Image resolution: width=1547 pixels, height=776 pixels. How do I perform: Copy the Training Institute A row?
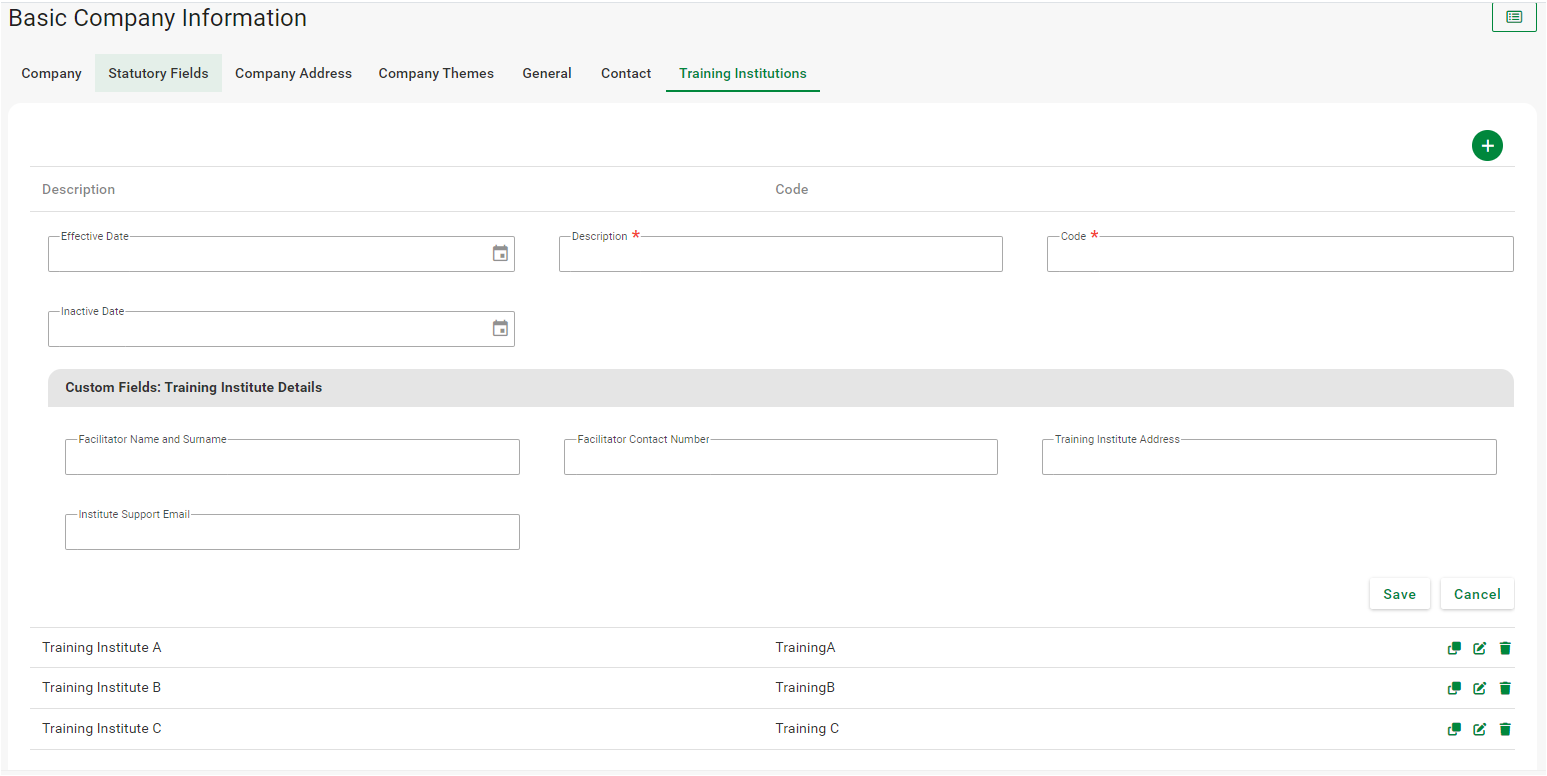click(x=1454, y=648)
